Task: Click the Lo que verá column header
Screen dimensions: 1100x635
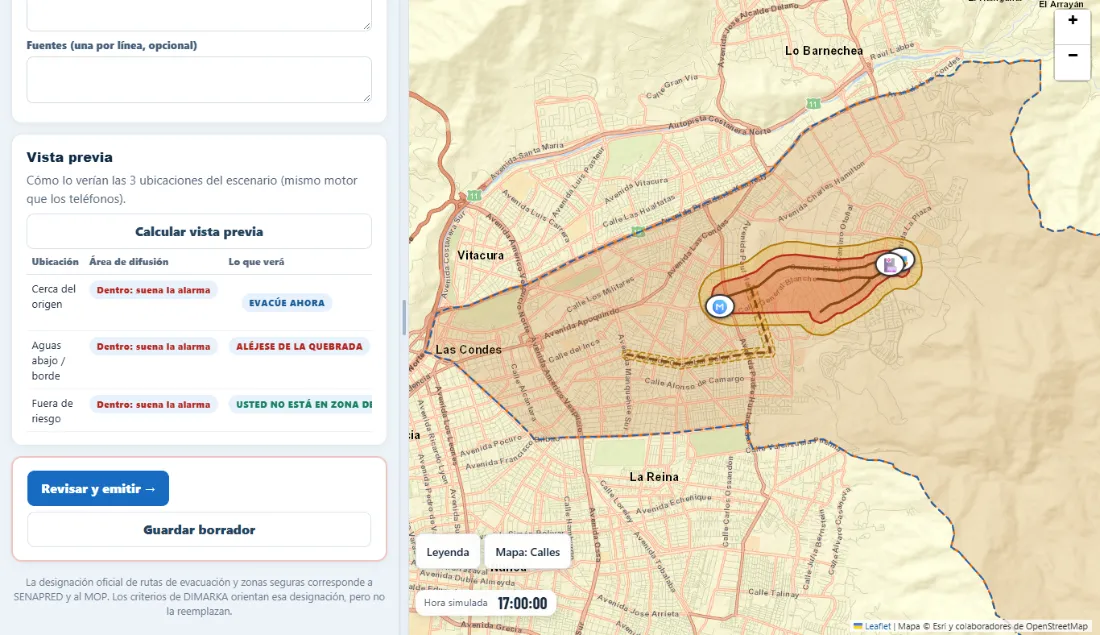Action: click(x=257, y=262)
